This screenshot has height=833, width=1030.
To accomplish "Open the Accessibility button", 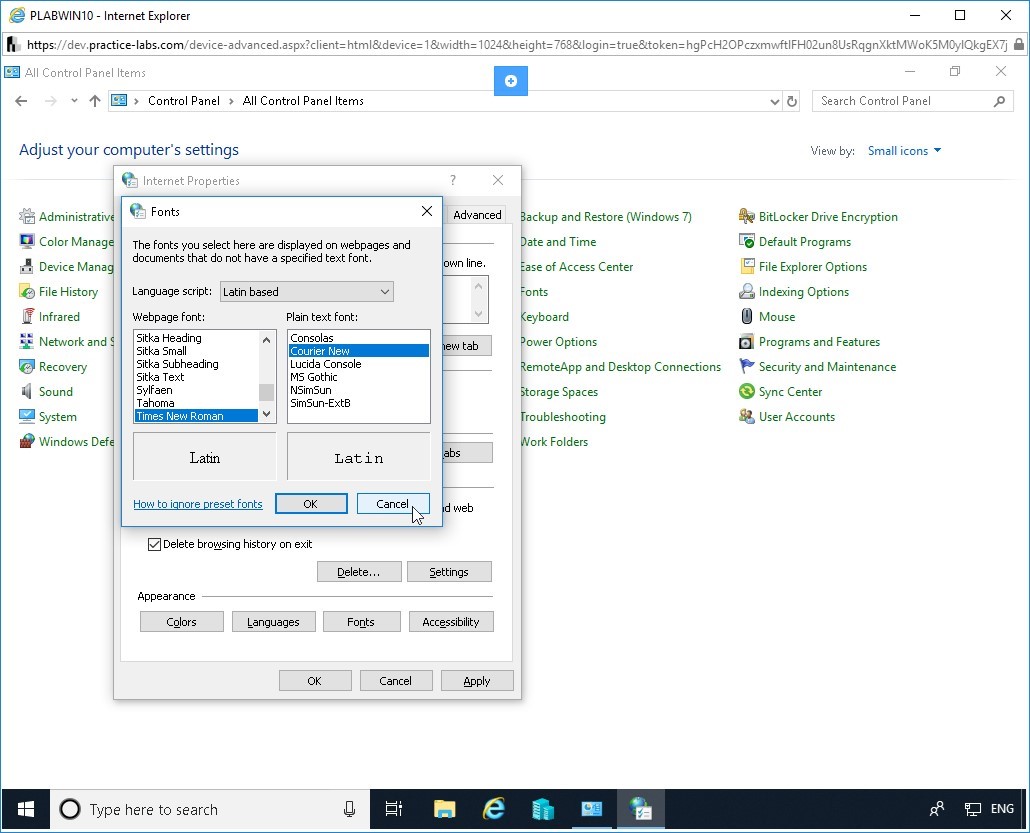I will 451,621.
